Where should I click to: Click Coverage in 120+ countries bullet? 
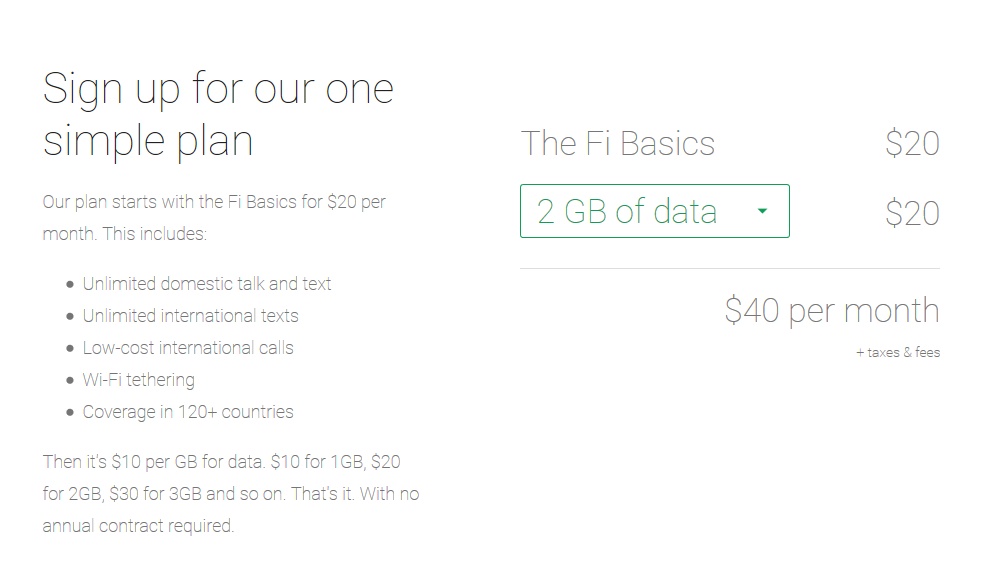tap(186, 411)
